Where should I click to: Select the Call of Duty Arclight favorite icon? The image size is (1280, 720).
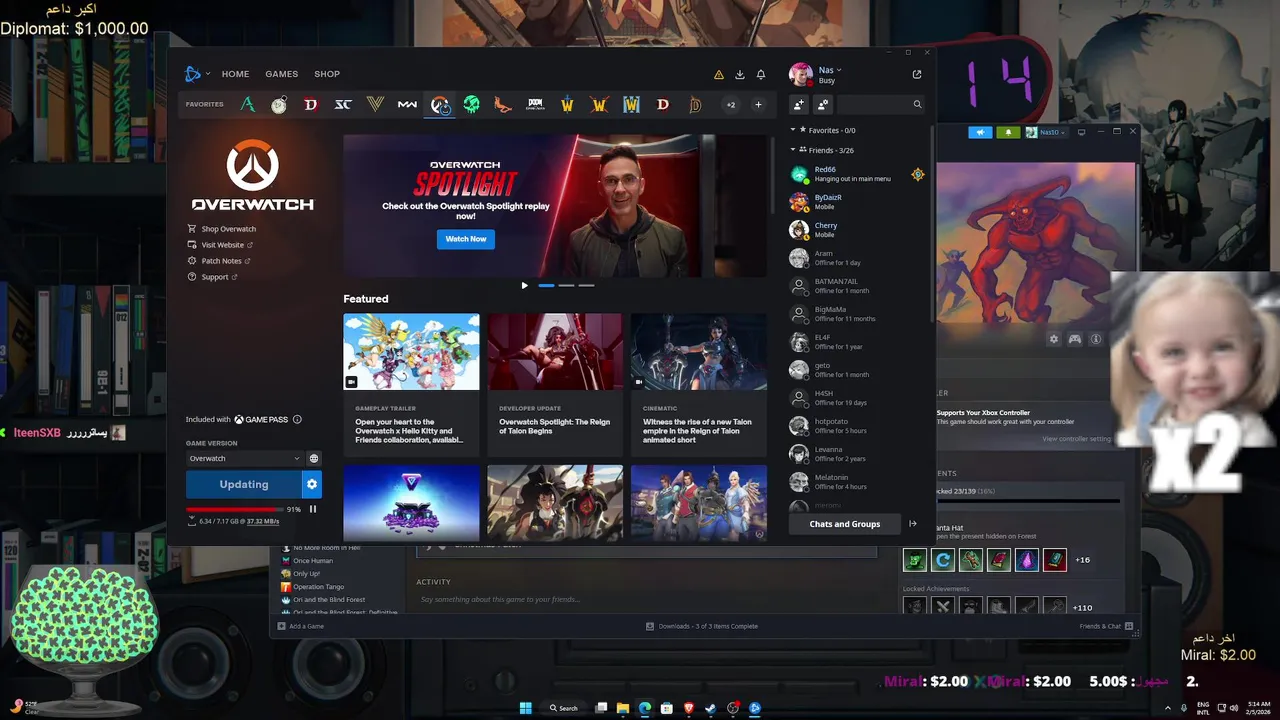click(247, 104)
